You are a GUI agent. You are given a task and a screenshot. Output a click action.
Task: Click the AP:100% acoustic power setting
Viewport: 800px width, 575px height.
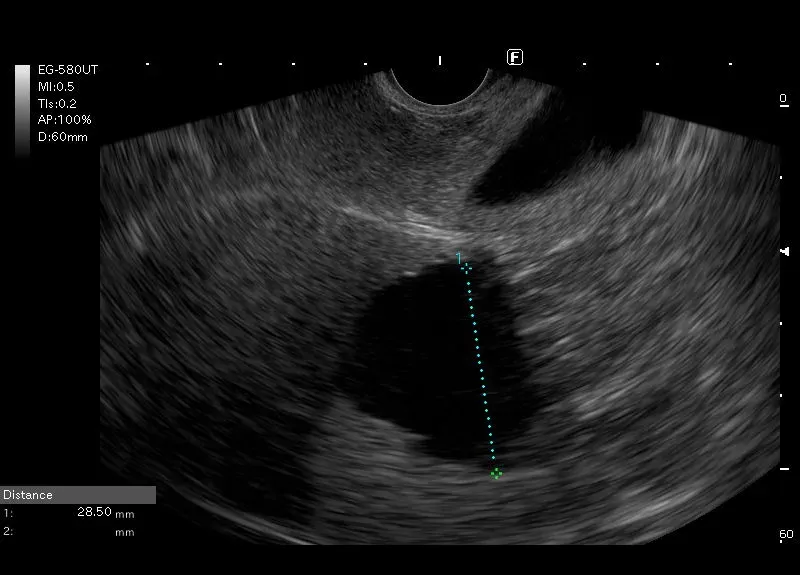coord(64,119)
